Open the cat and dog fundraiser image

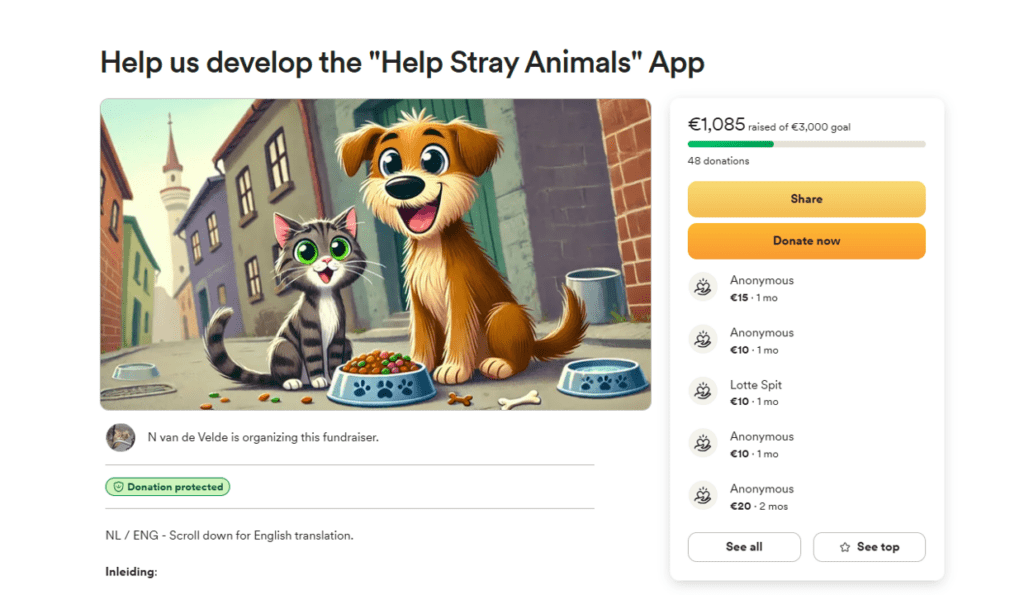[375, 254]
